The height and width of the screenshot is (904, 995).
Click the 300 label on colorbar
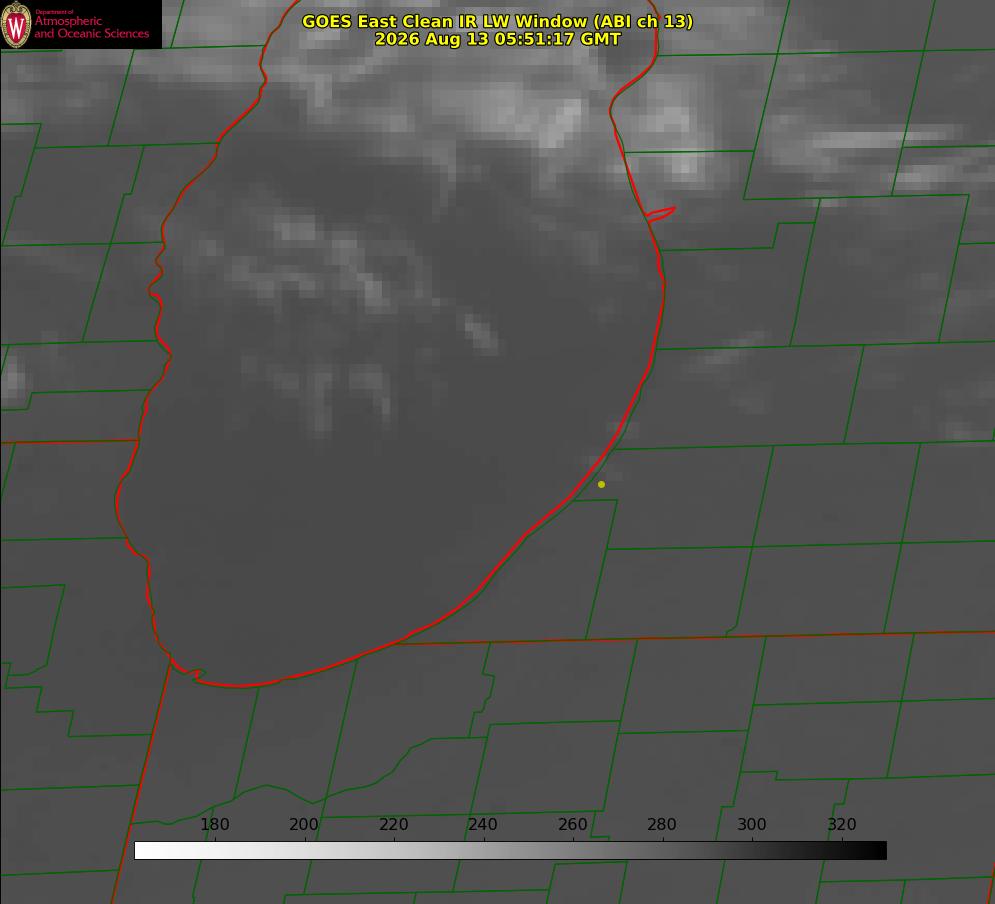tap(752, 824)
